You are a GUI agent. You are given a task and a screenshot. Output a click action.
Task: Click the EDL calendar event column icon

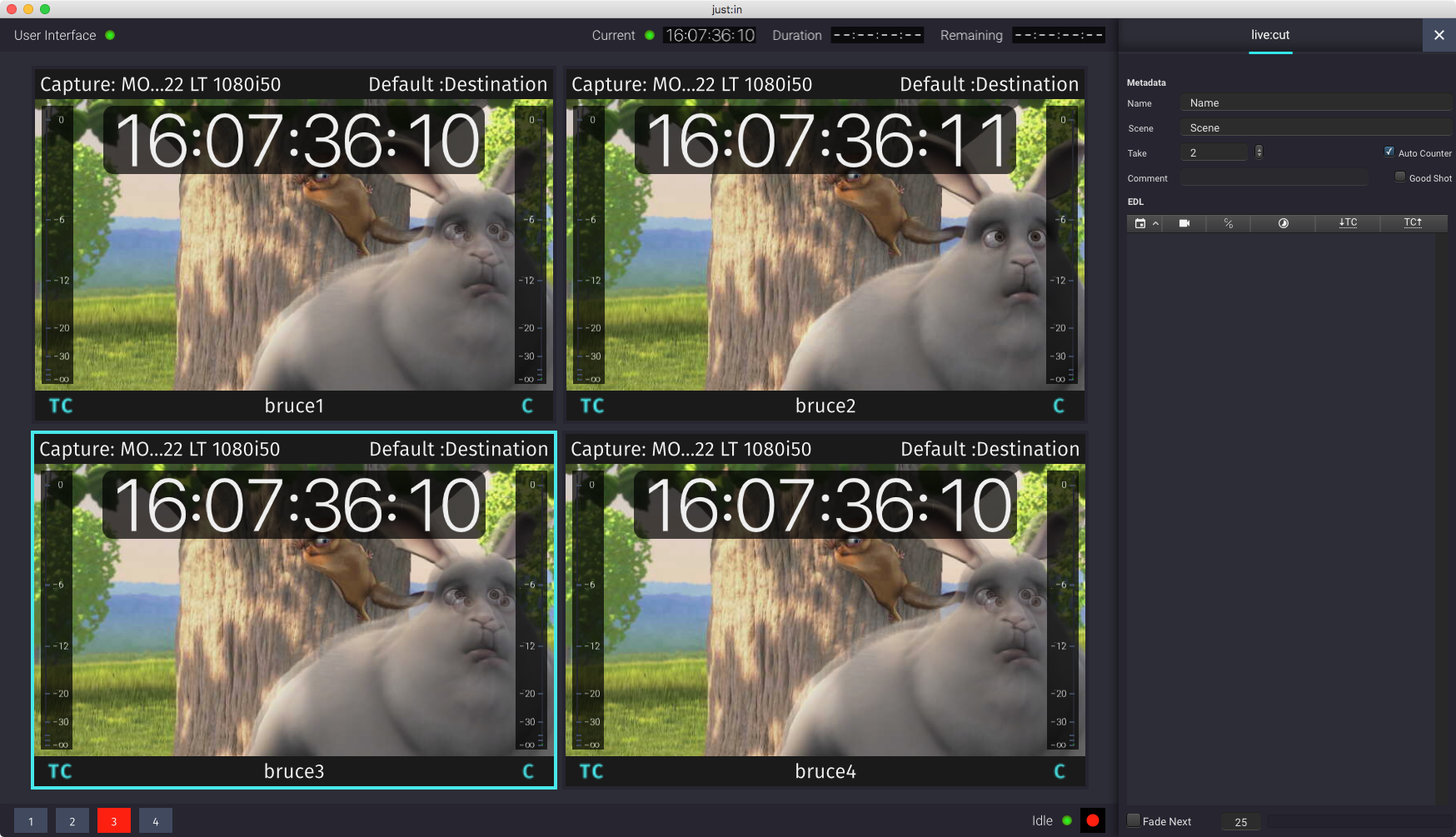(x=1140, y=223)
